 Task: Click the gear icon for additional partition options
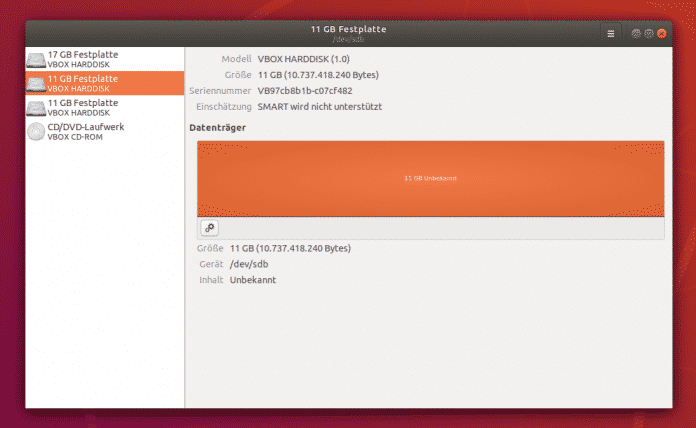210,228
